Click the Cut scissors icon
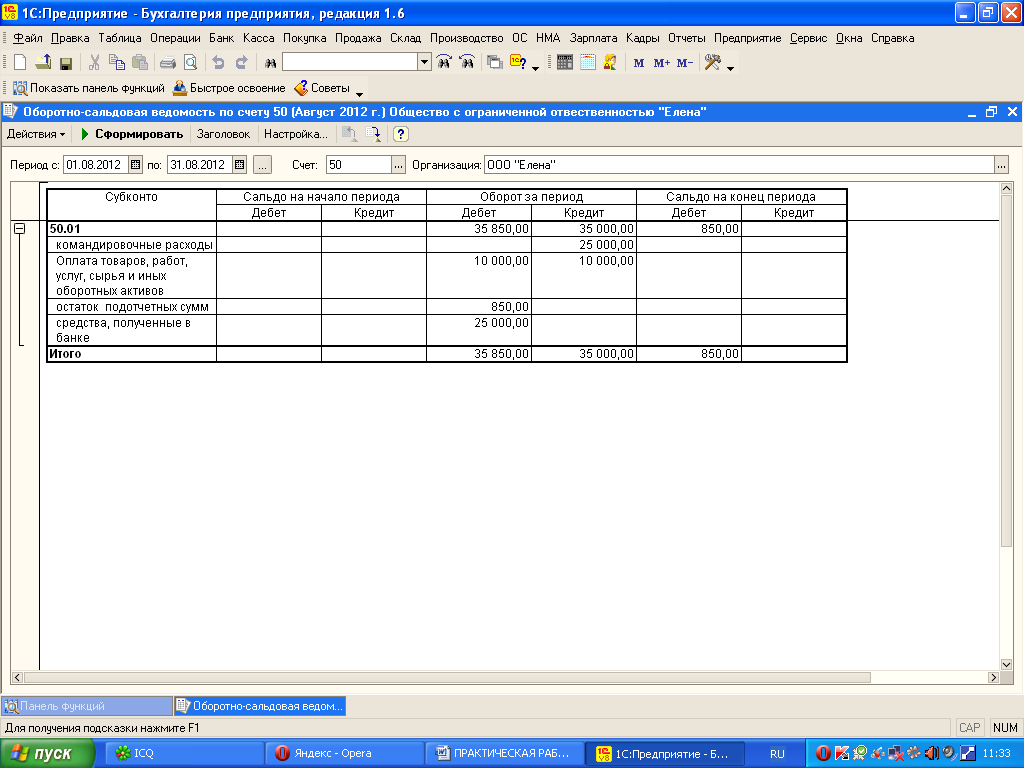The image size is (1024, 768). pyautogui.click(x=94, y=63)
